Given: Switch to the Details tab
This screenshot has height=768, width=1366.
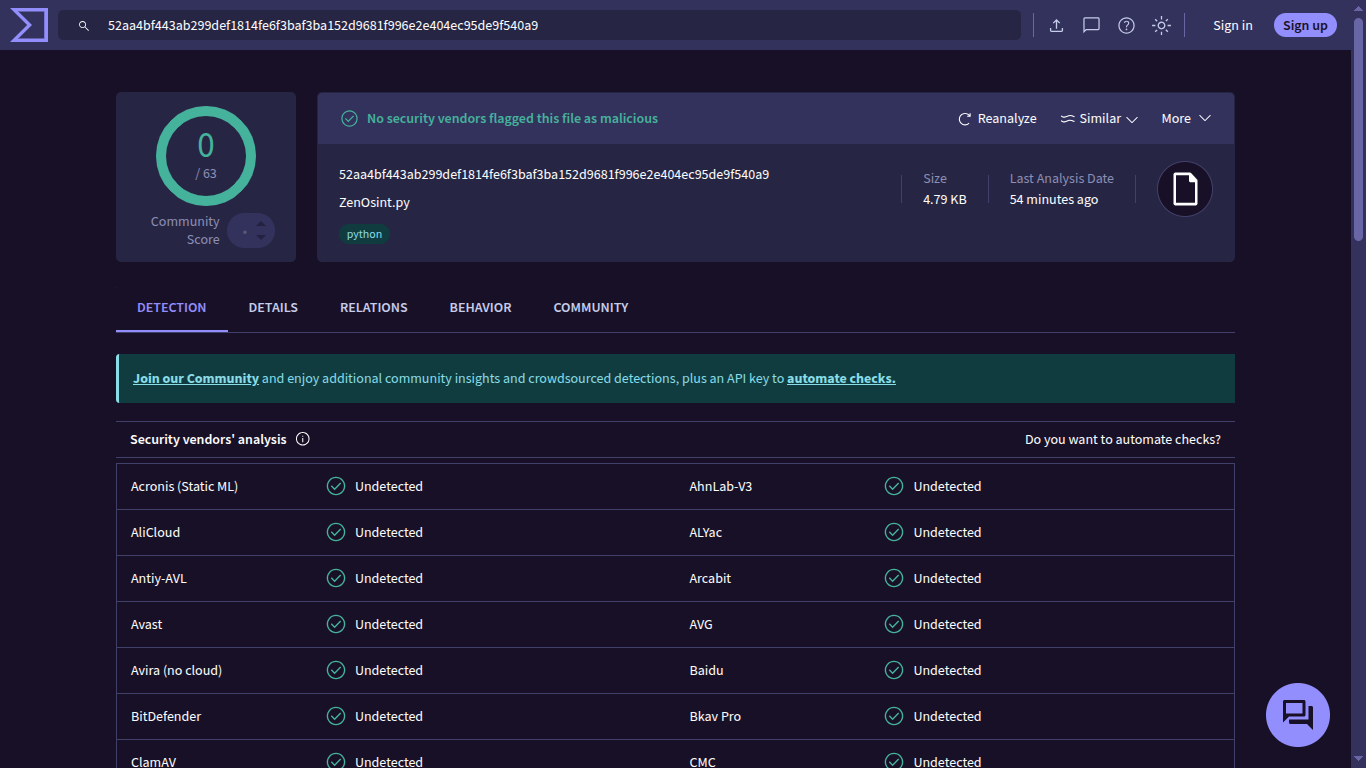Looking at the screenshot, I should (x=273, y=308).
